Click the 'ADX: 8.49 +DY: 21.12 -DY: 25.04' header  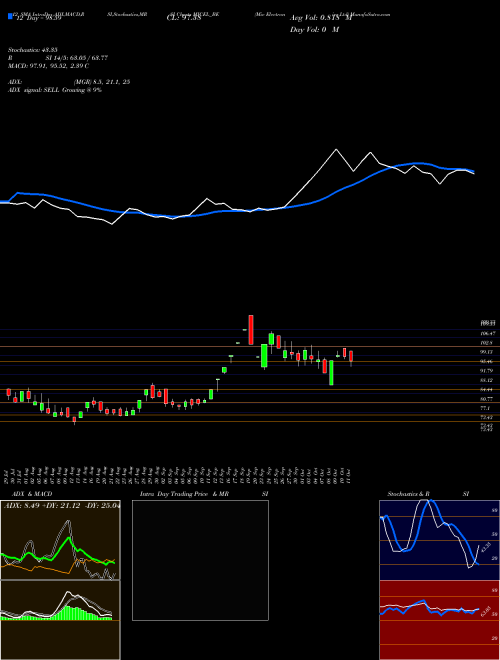[x=62, y=506]
